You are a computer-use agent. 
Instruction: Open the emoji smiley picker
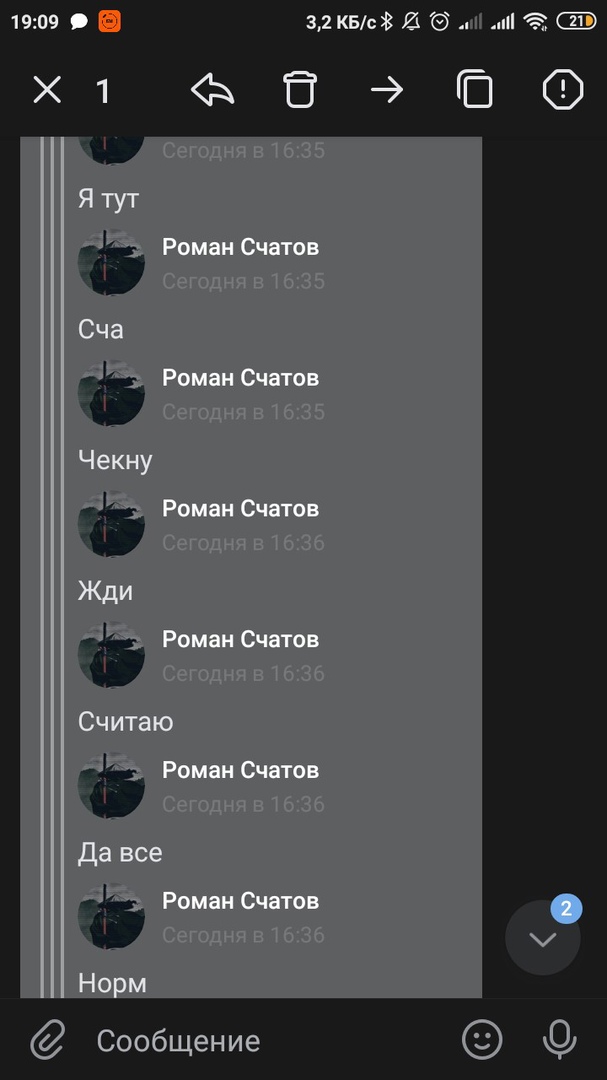point(482,1039)
